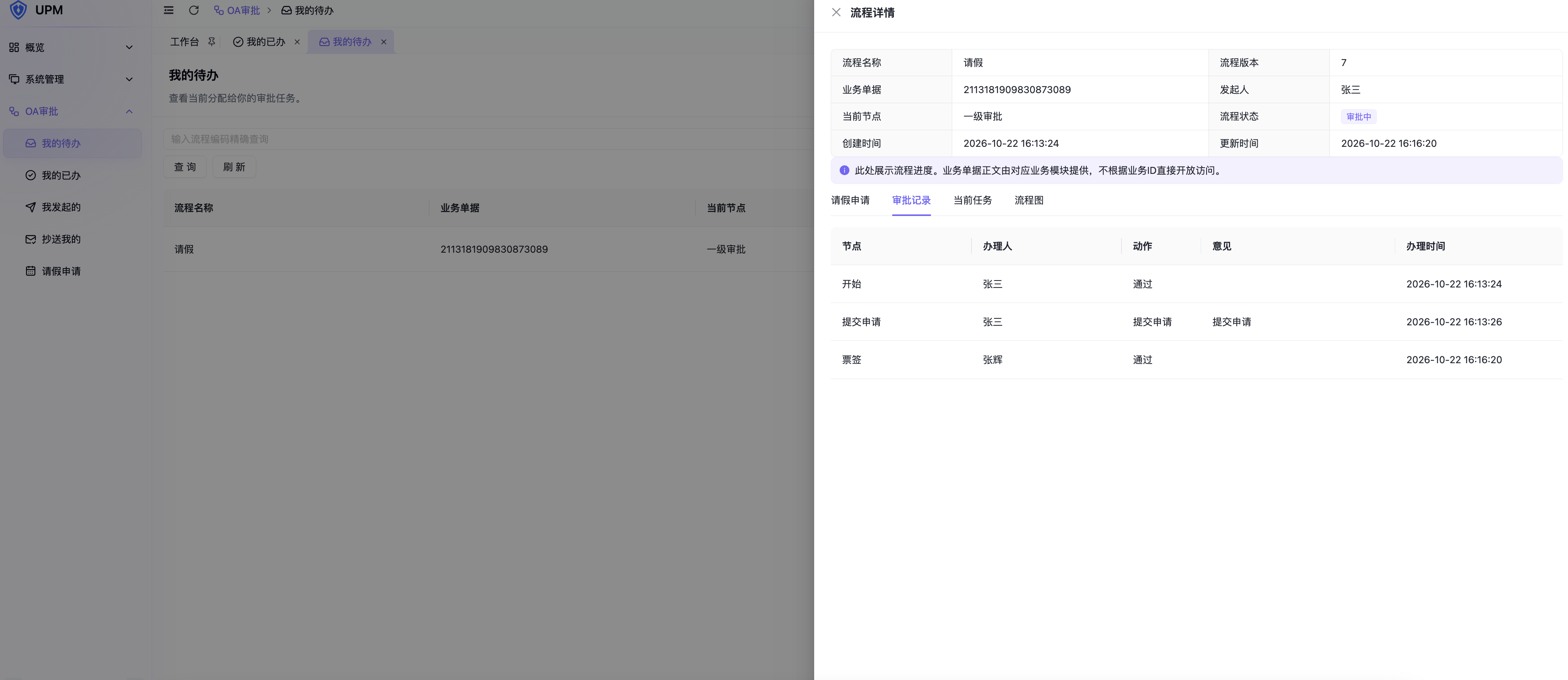Click the 我的已办 check circle icon in the sidebar
Screen dimensions: 1568x680
tap(31, 175)
